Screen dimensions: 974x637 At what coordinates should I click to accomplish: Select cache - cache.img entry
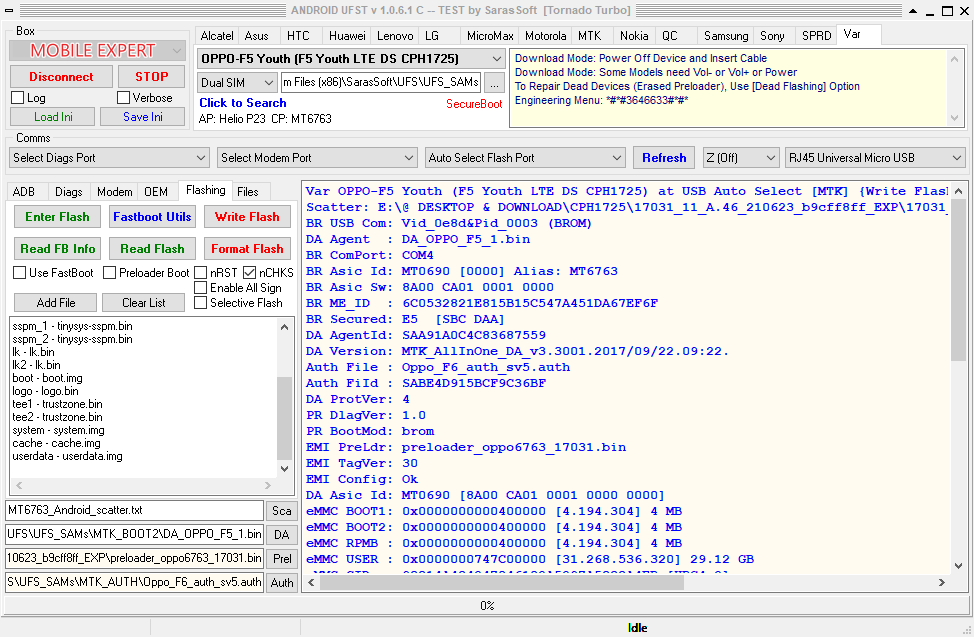[56, 443]
